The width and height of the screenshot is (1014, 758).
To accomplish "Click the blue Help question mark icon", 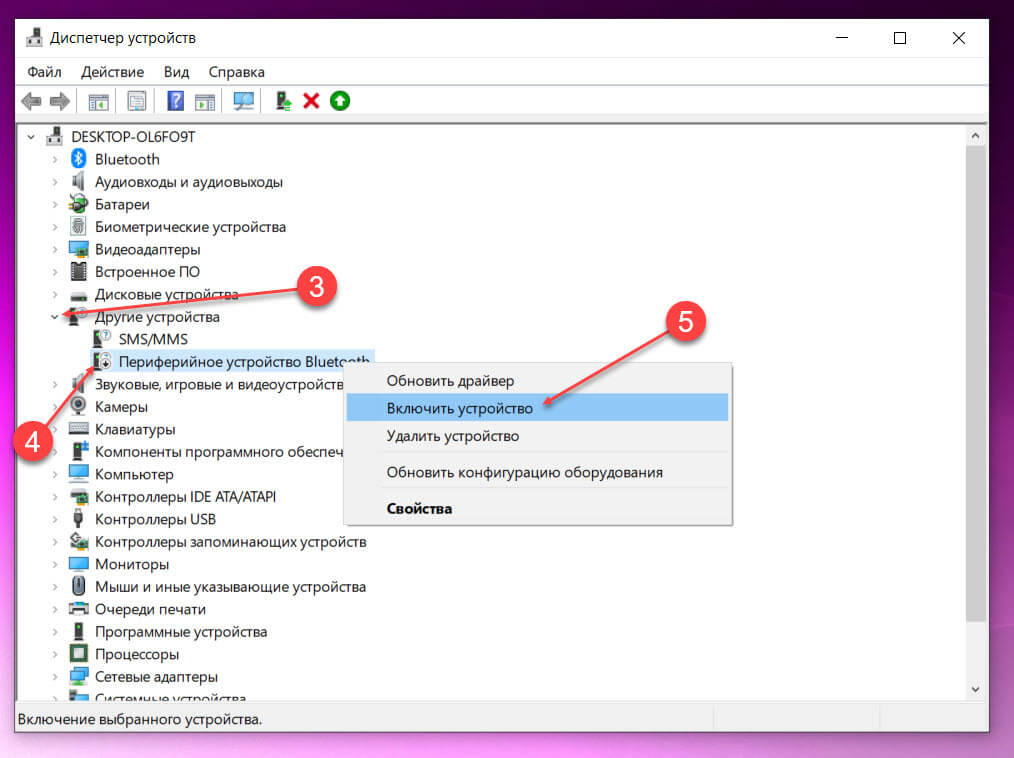I will tap(175, 101).
